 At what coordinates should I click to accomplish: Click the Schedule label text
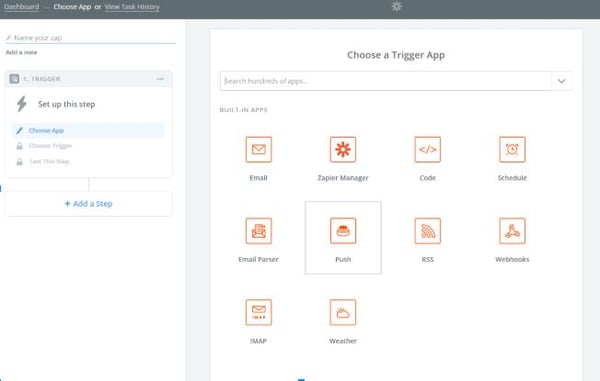pos(512,178)
